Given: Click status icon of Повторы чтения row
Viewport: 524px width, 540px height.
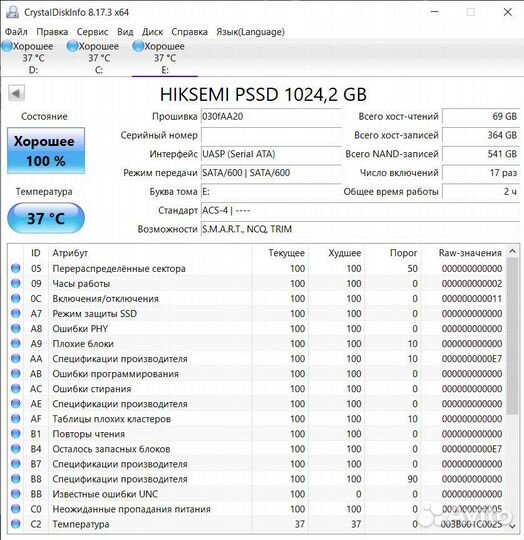Looking at the screenshot, I should click(x=16, y=434).
